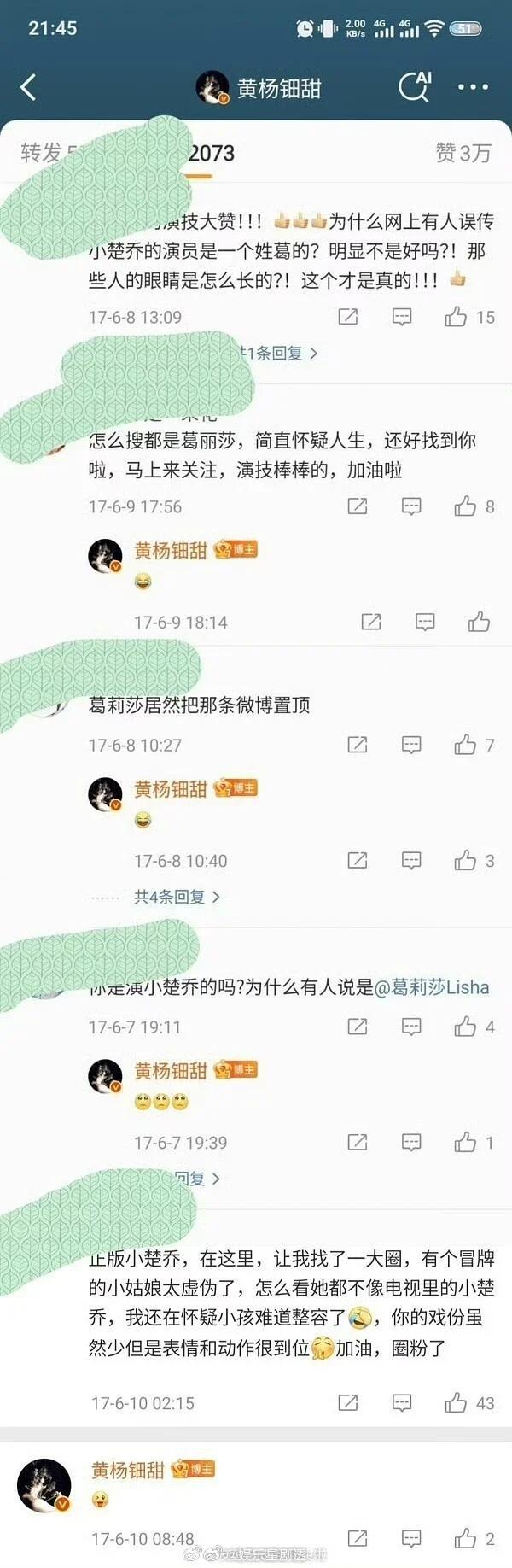Repost the comment dated 17-6-8 13:09
The height and width of the screenshot is (1568, 512).
[x=348, y=318]
